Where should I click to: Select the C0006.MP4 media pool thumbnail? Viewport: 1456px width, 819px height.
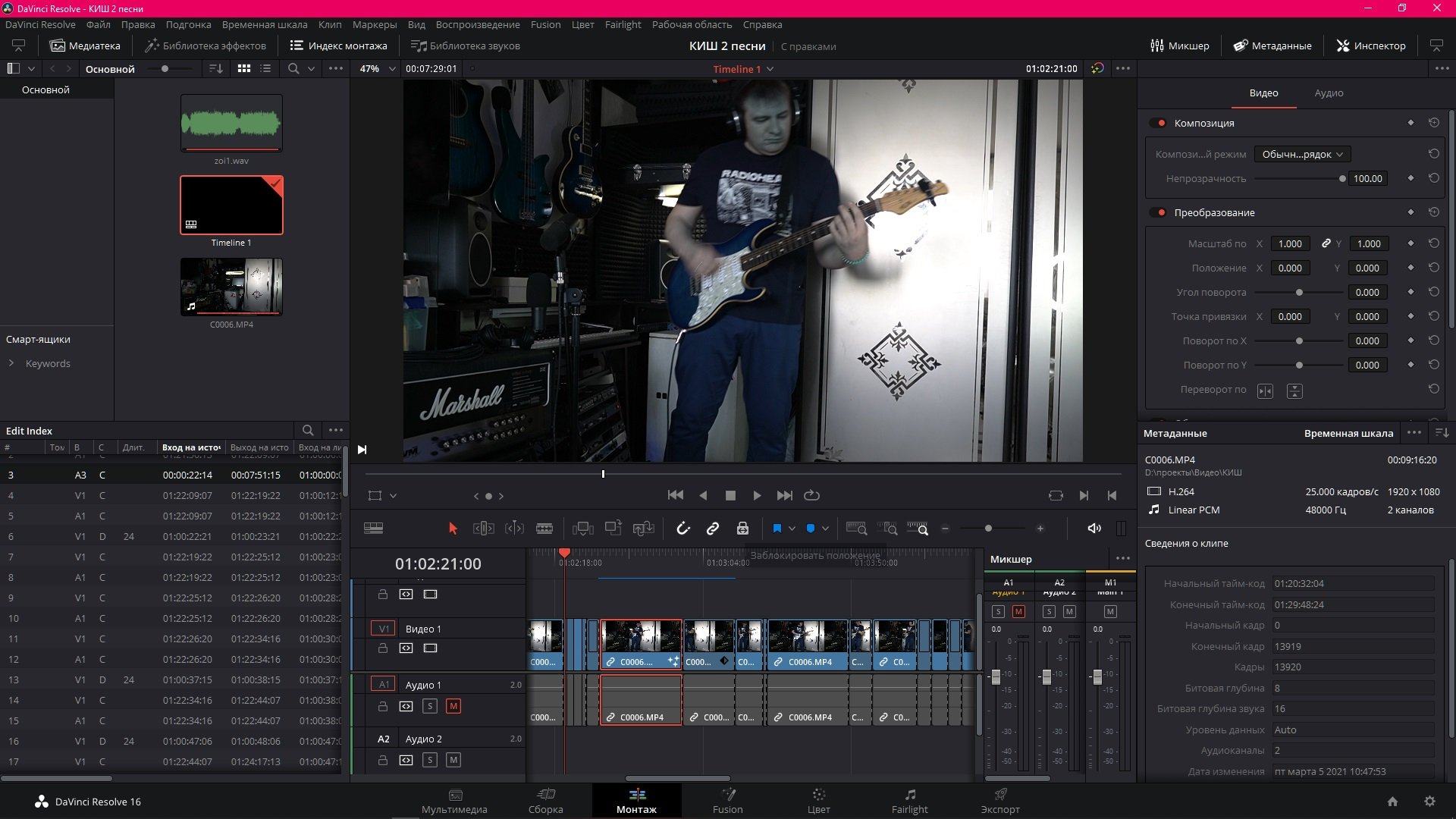pyautogui.click(x=231, y=287)
